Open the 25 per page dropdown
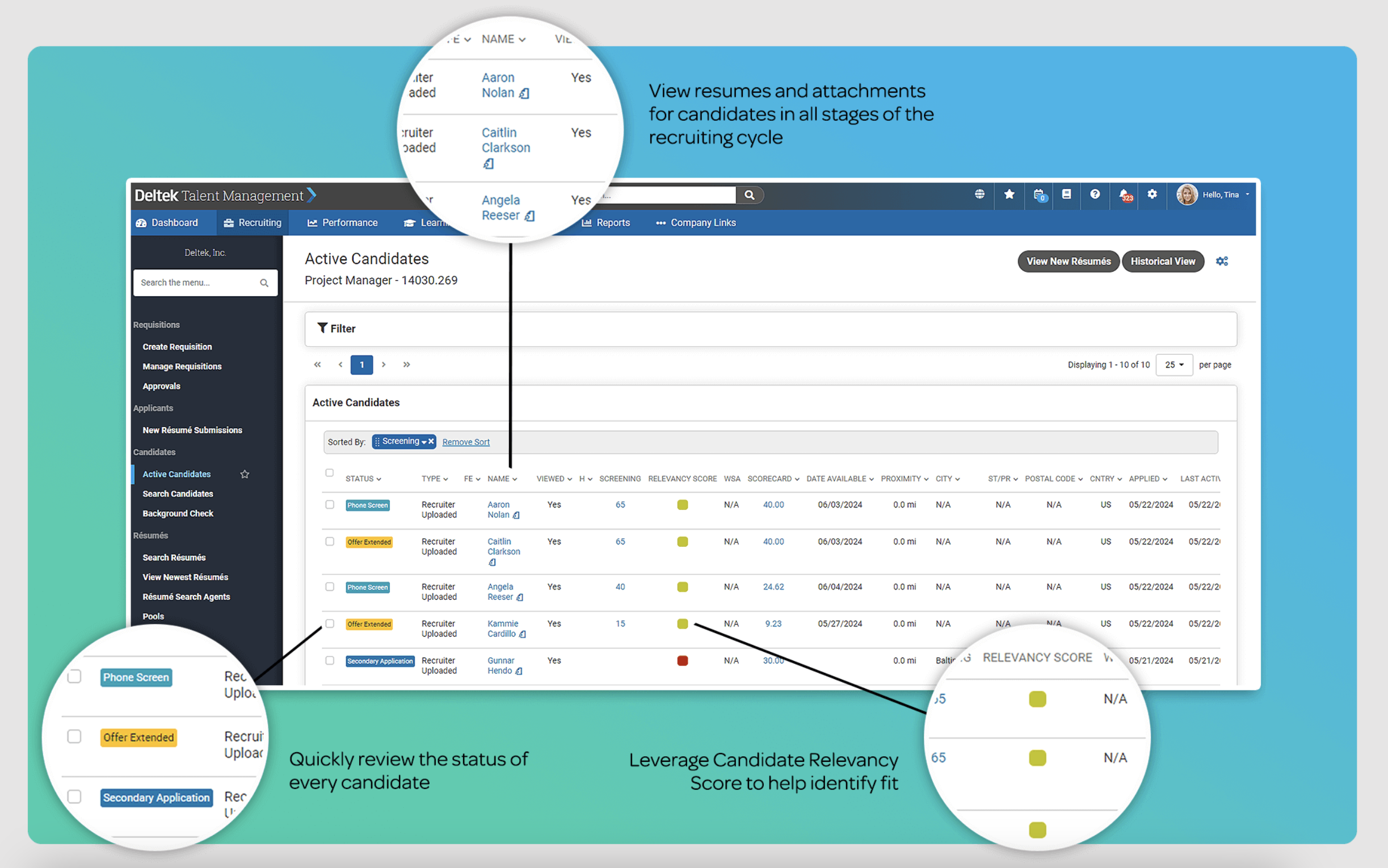The image size is (1388, 868). (x=1174, y=365)
